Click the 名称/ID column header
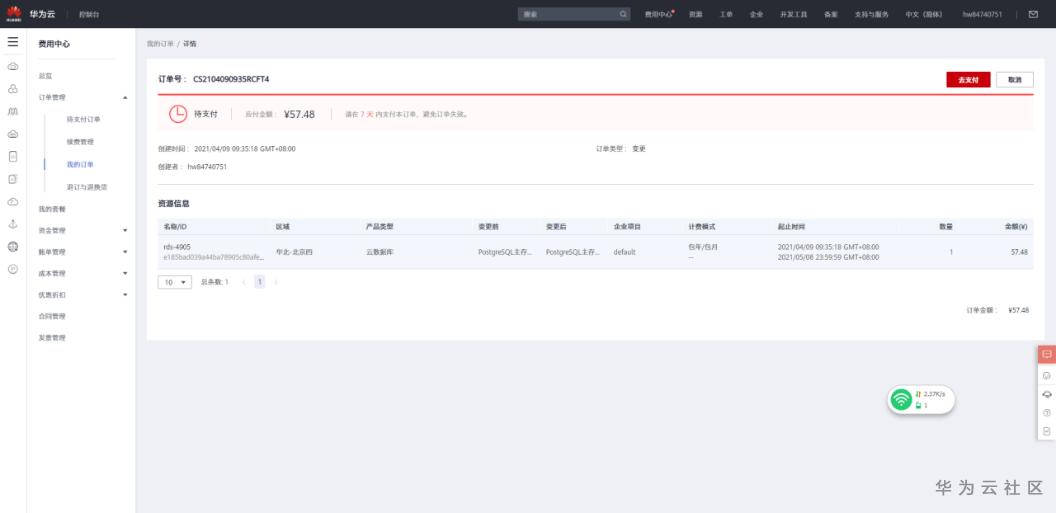The width and height of the screenshot is (1056, 513). [x=175, y=227]
